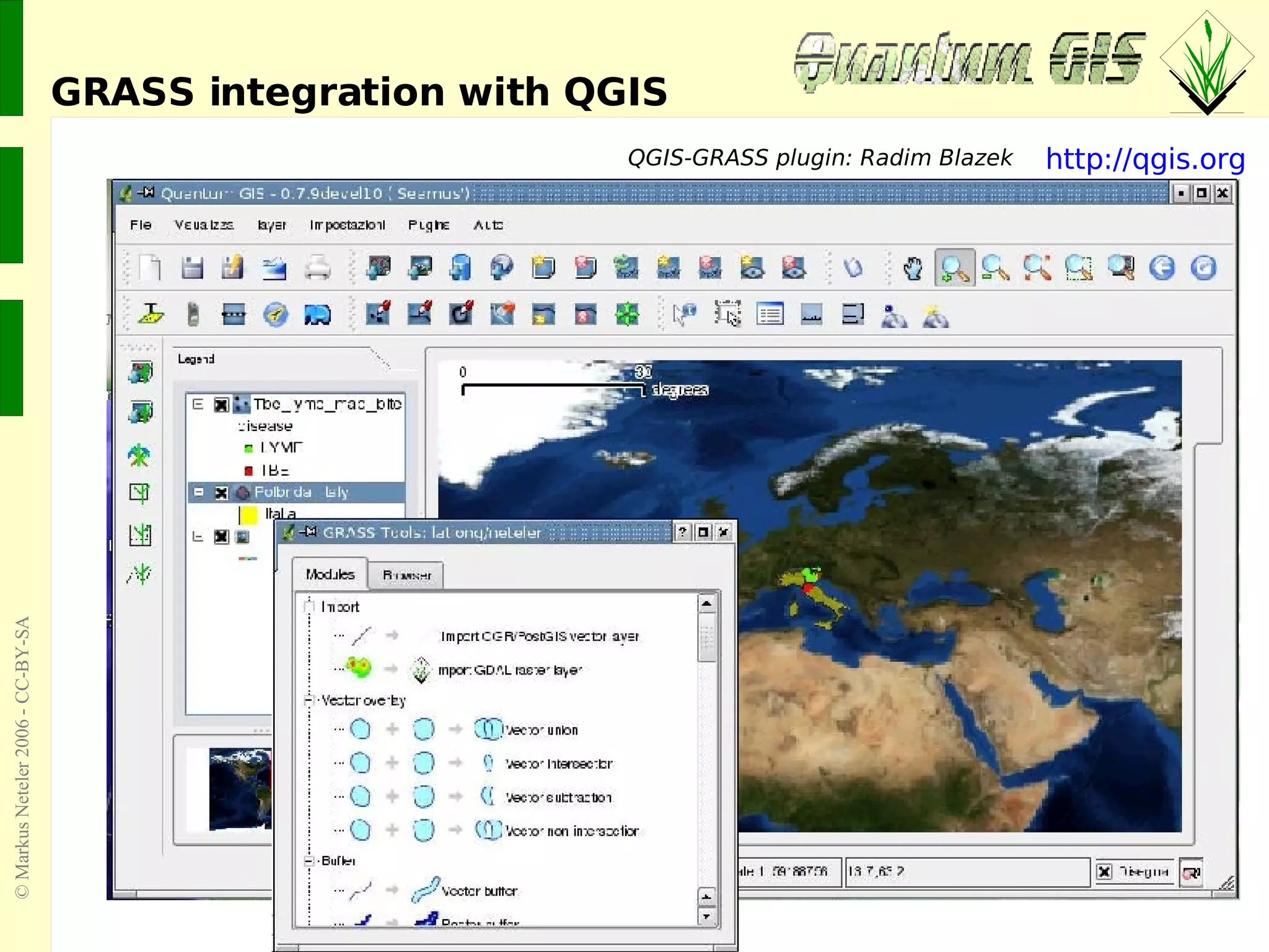This screenshot has height=952, width=1269.
Task: Collapse the Buffer module group
Action: coord(309,861)
